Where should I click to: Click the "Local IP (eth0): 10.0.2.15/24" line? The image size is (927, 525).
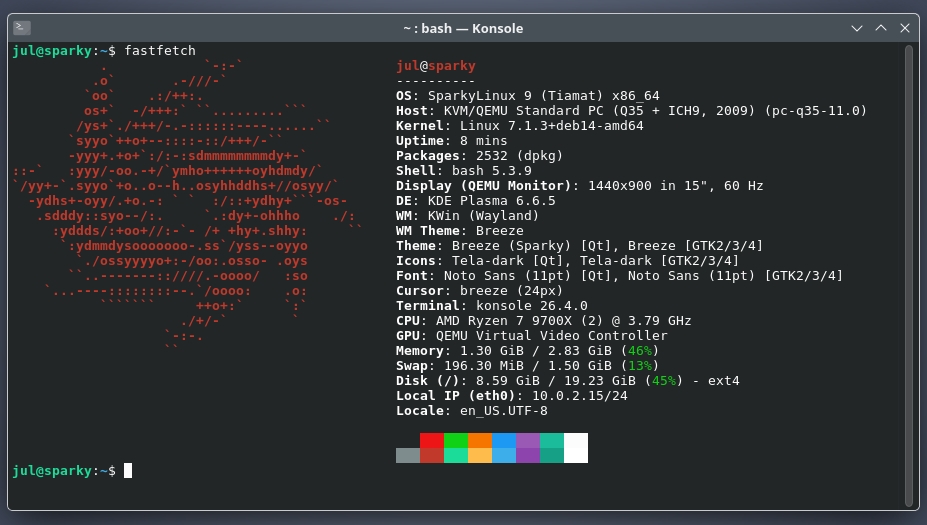pos(511,396)
